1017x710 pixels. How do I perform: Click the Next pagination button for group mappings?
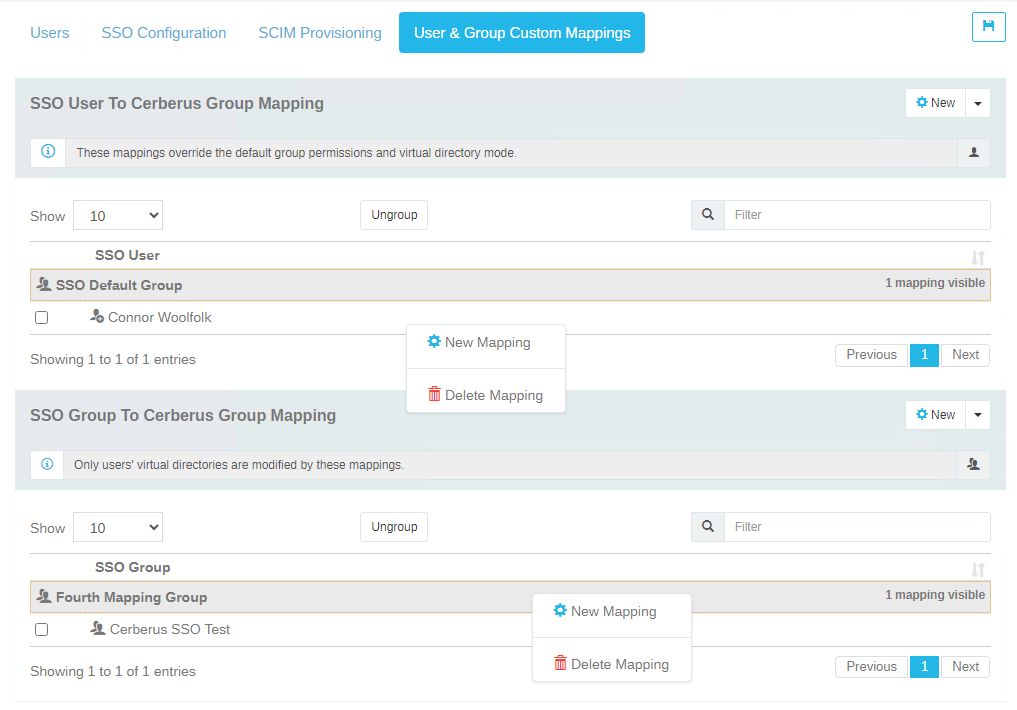coord(964,666)
